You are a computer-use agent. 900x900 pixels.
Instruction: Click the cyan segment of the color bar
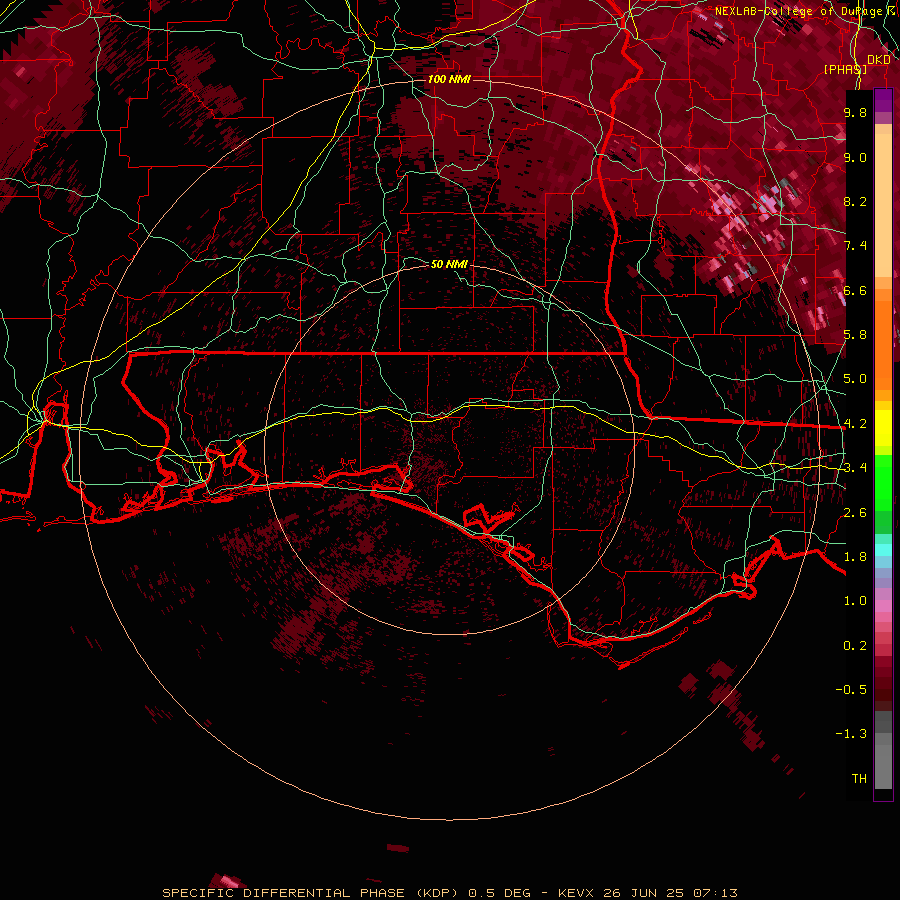(883, 550)
